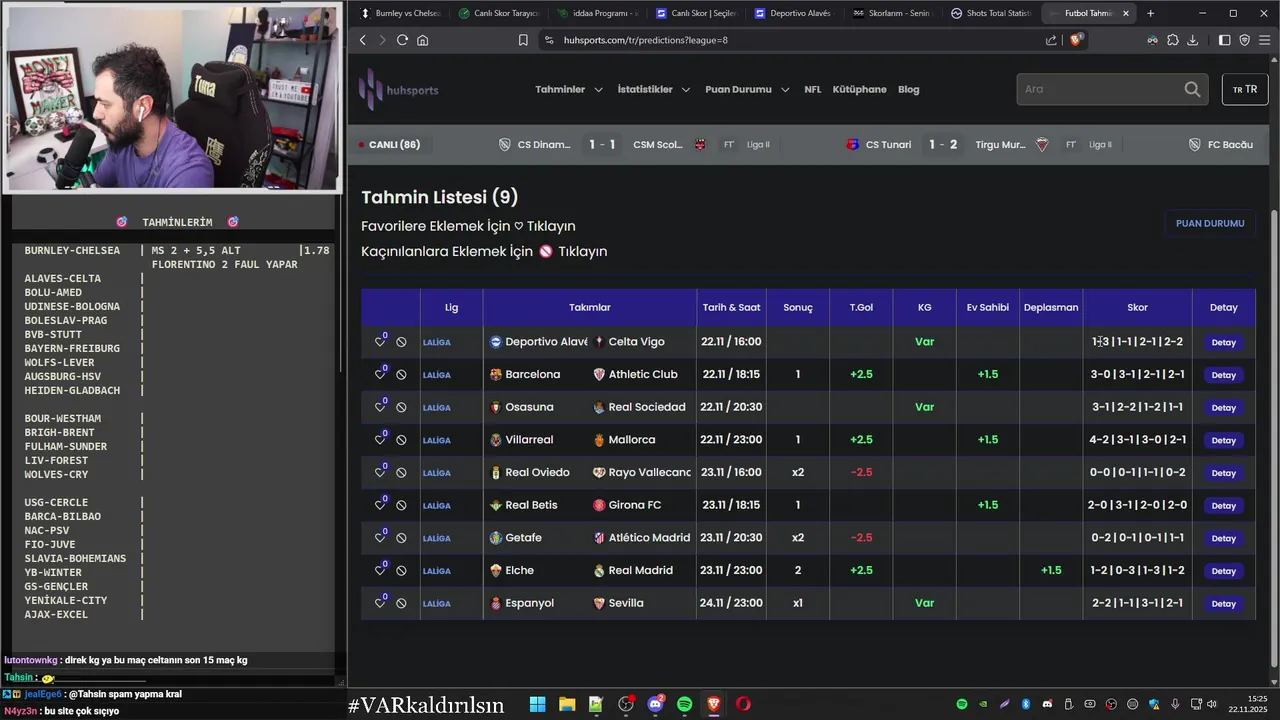Open Discord from the taskbar
This screenshot has height=720, width=1280.
pos(656,704)
